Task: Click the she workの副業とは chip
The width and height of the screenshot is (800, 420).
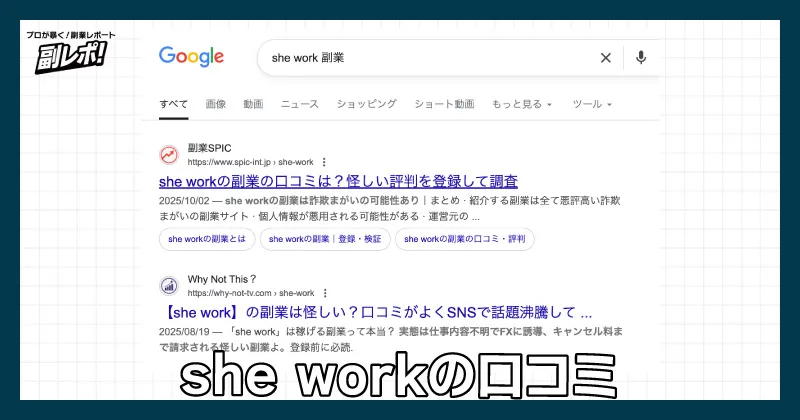Action: (207, 239)
